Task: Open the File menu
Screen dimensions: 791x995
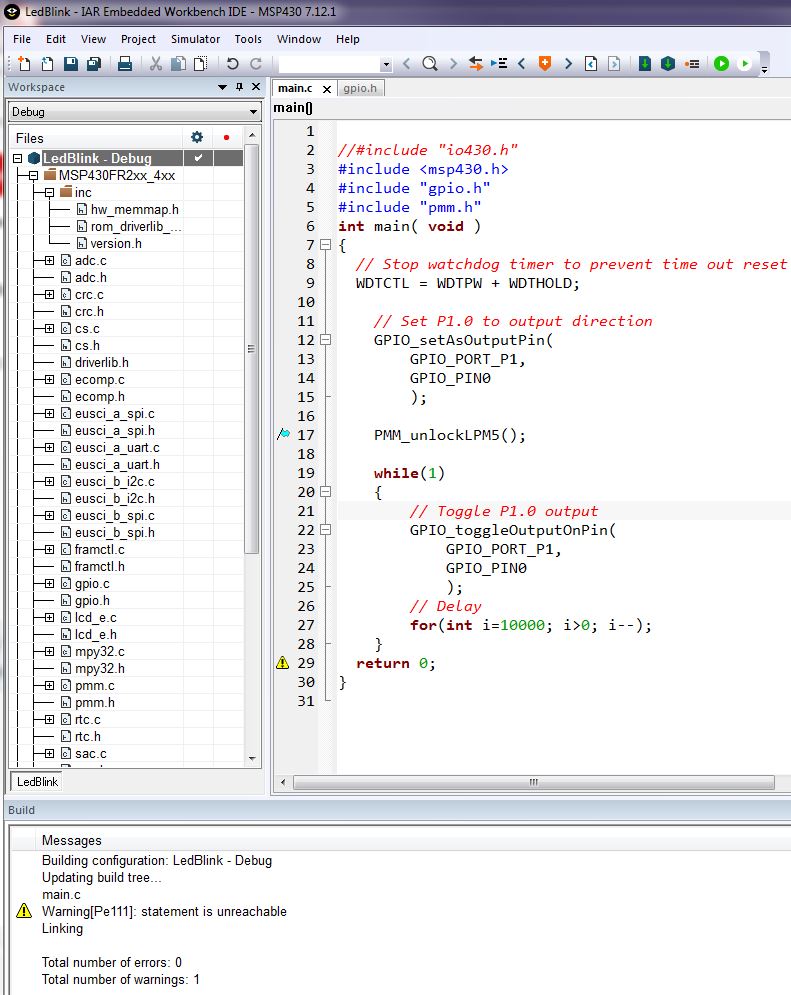Action: click(x=22, y=39)
